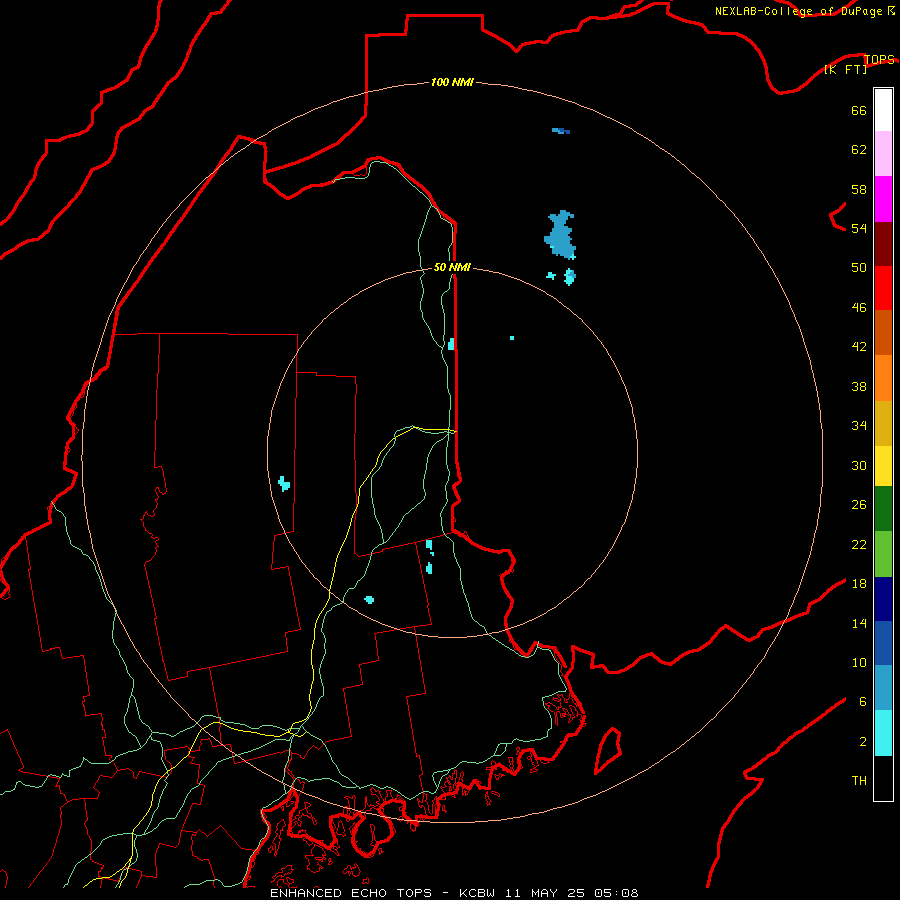Screen dimensions: 900x900
Task: Click the '05:08' timestamp in the footer
Action: tap(616, 893)
